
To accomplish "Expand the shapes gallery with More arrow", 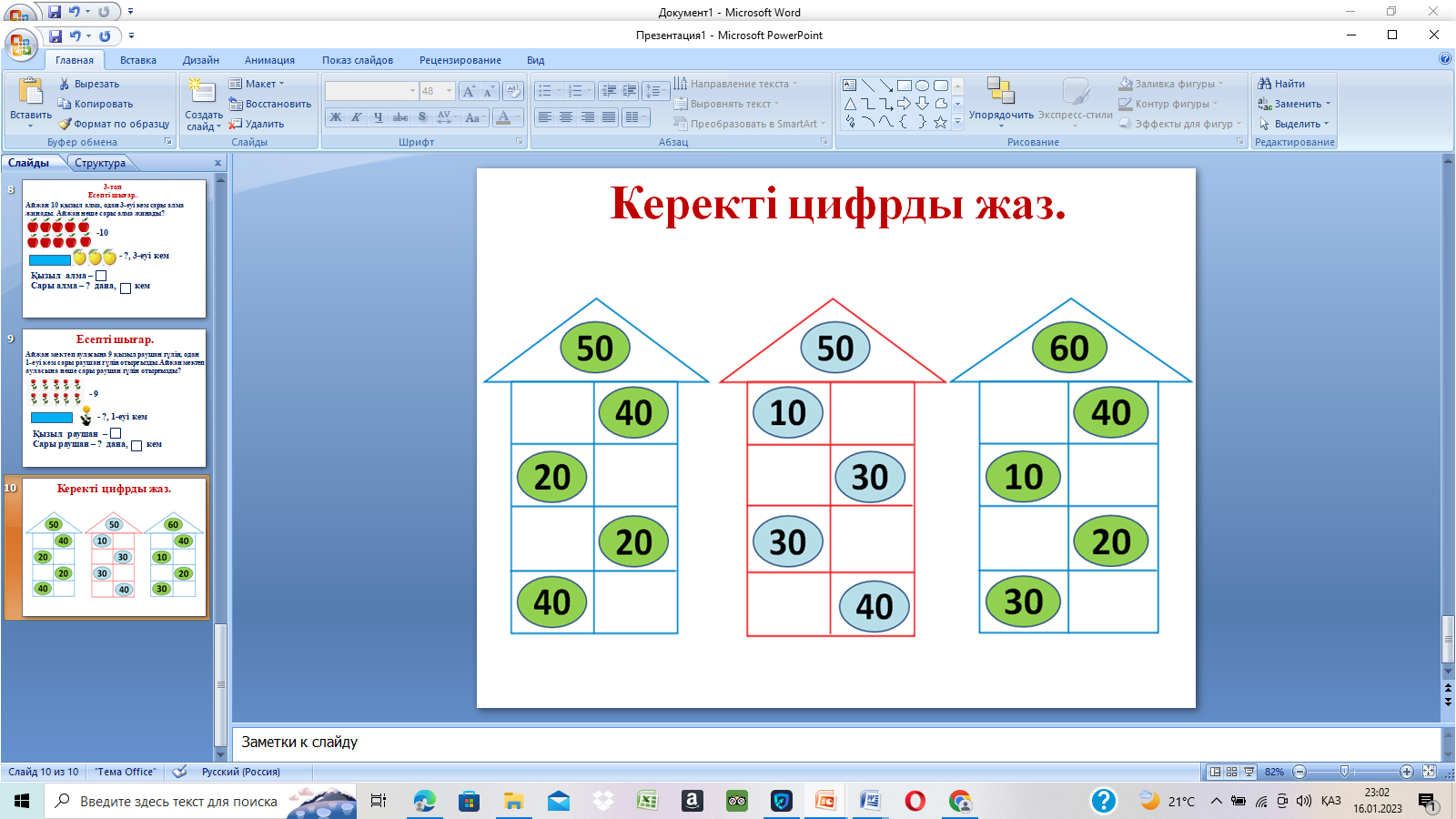I will tap(957, 122).
